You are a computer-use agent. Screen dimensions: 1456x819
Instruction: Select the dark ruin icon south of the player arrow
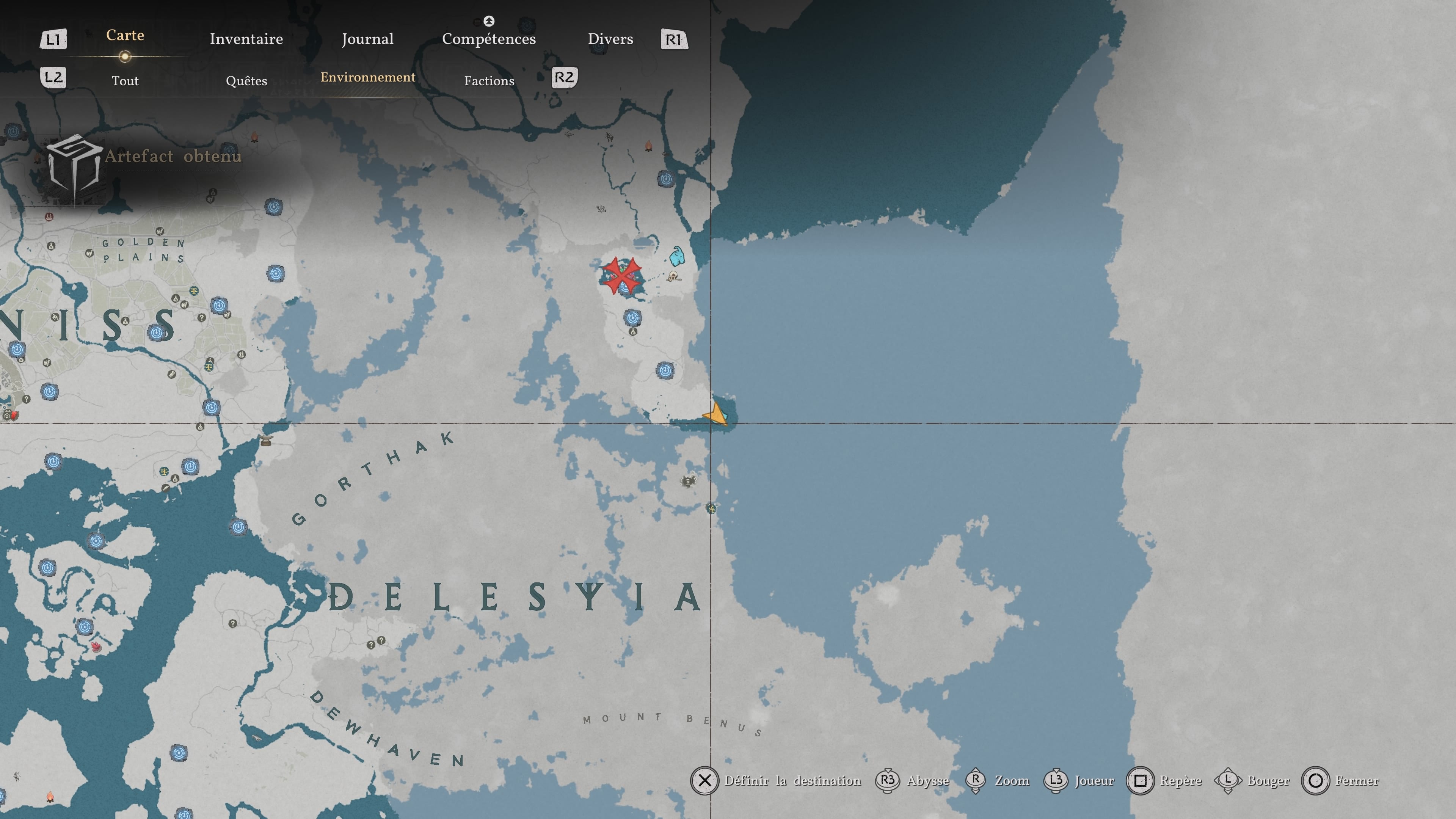(x=688, y=482)
